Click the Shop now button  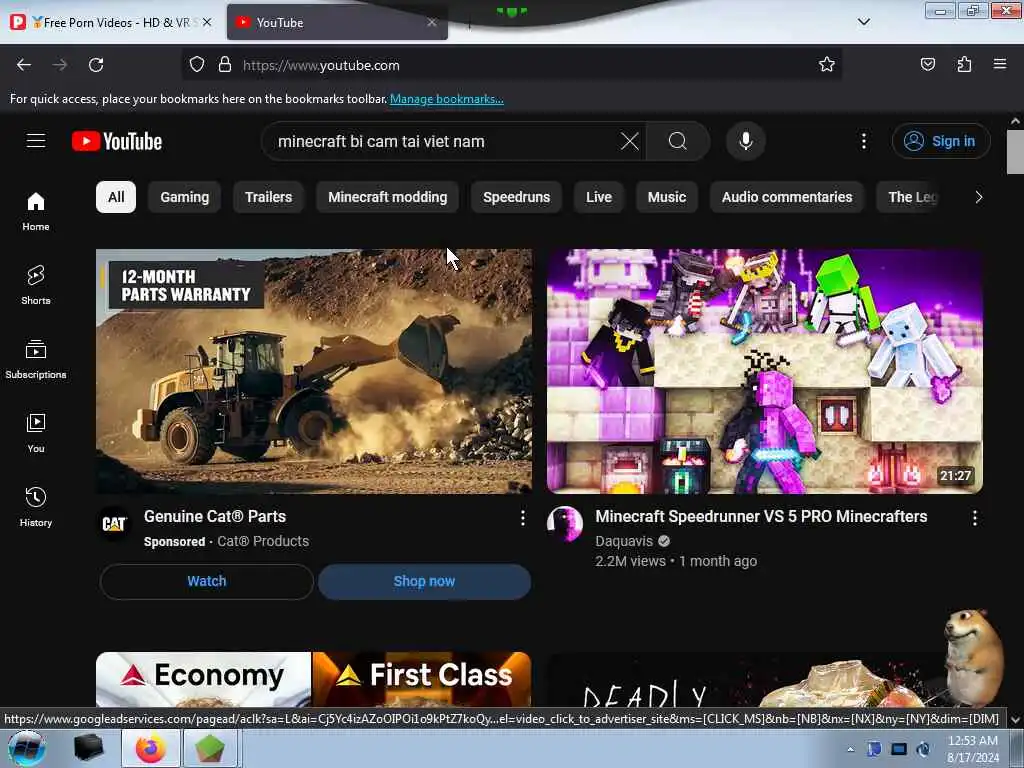(424, 581)
